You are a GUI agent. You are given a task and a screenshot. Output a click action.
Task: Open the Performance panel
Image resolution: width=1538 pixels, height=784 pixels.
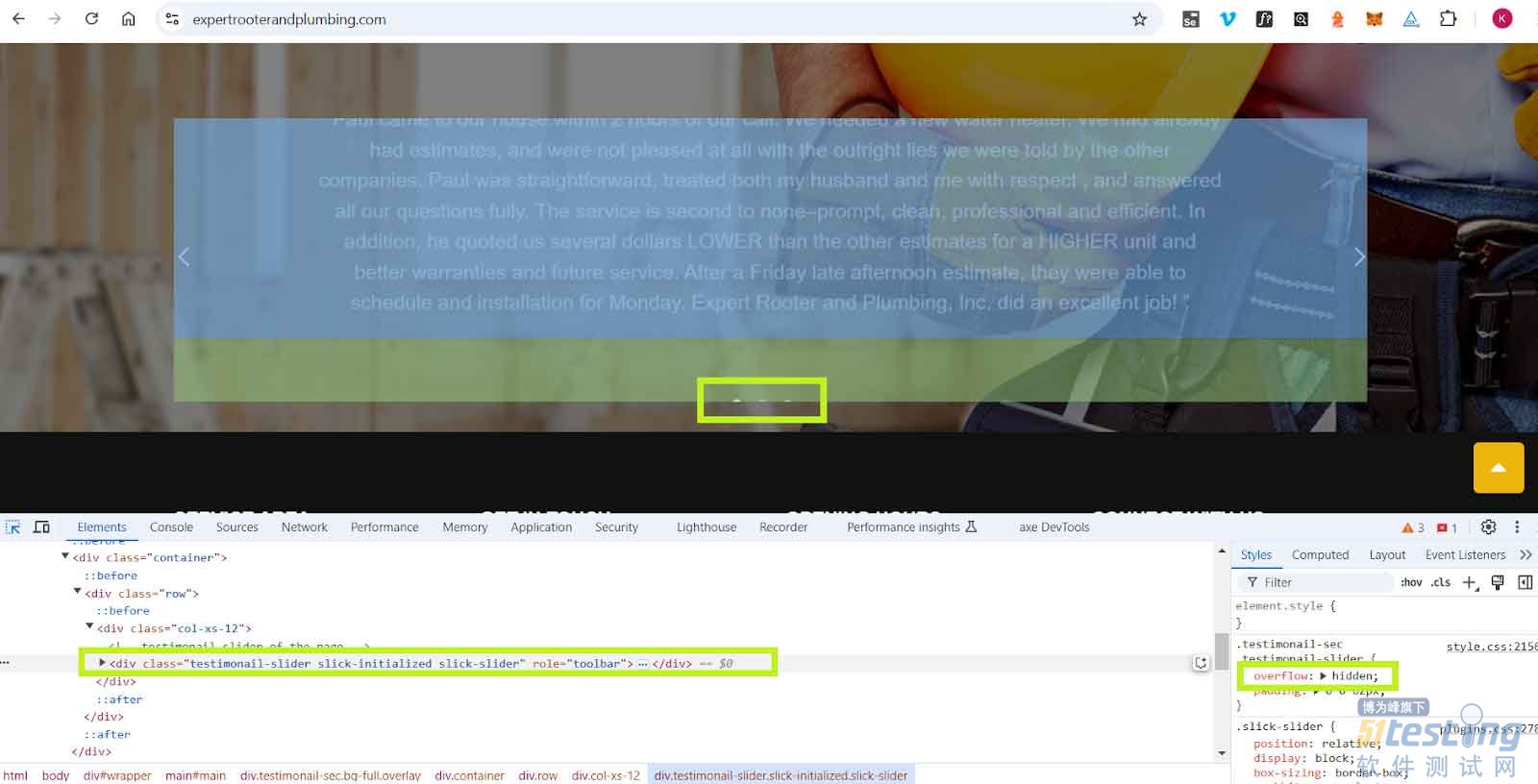tap(384, 527)
